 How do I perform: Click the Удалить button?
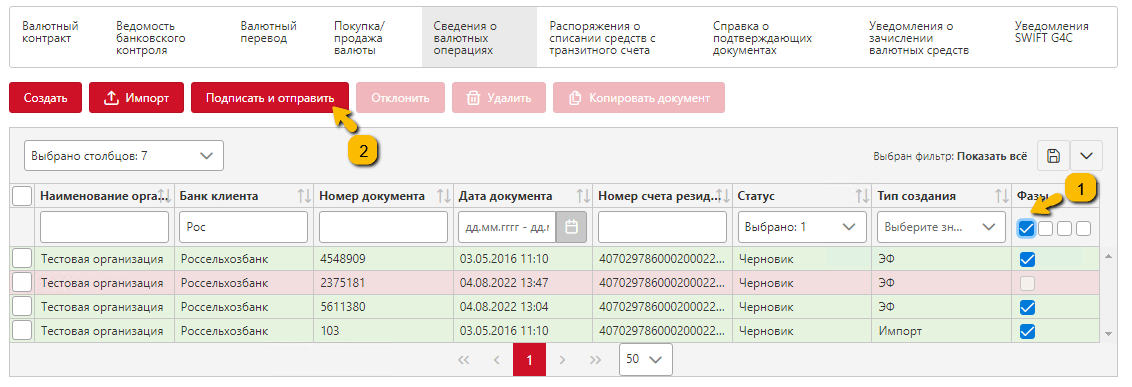pos(499,97)
